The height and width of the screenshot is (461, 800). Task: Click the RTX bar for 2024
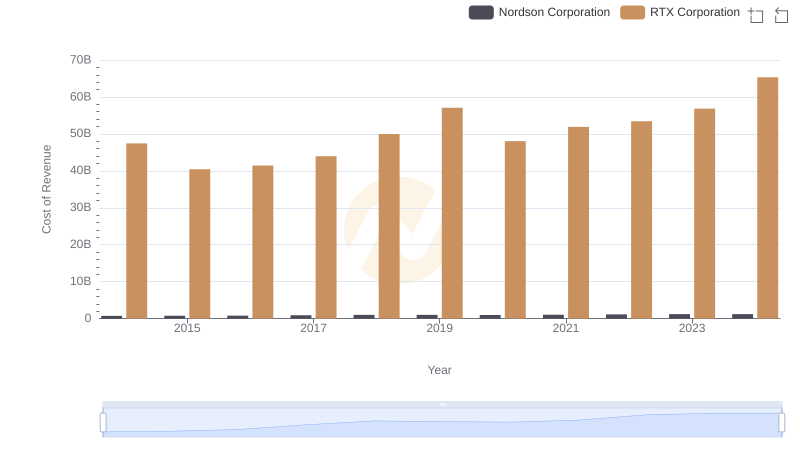767,198
